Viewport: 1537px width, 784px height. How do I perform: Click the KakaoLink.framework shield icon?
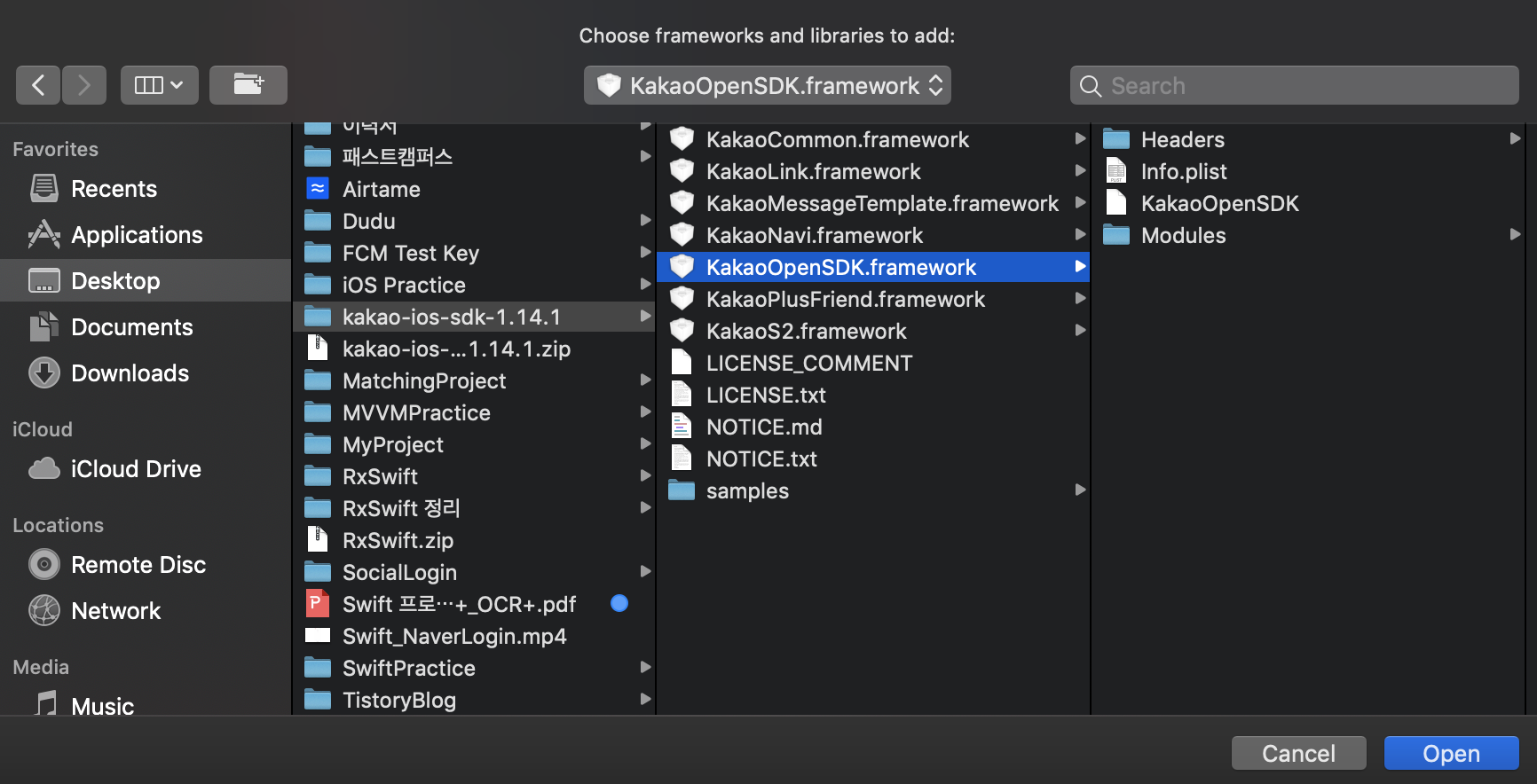(682, 170)
